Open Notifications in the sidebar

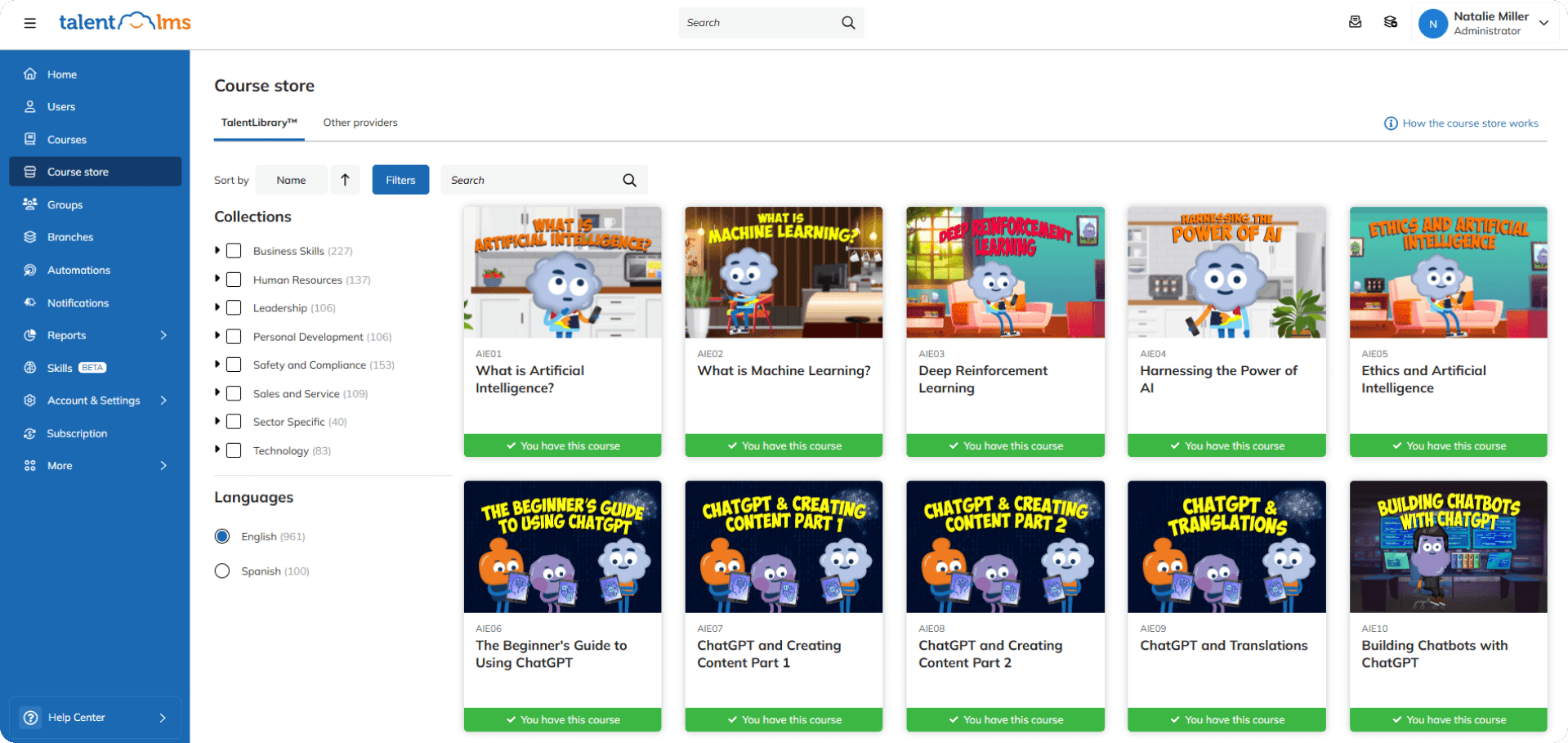tap(78, 303)
